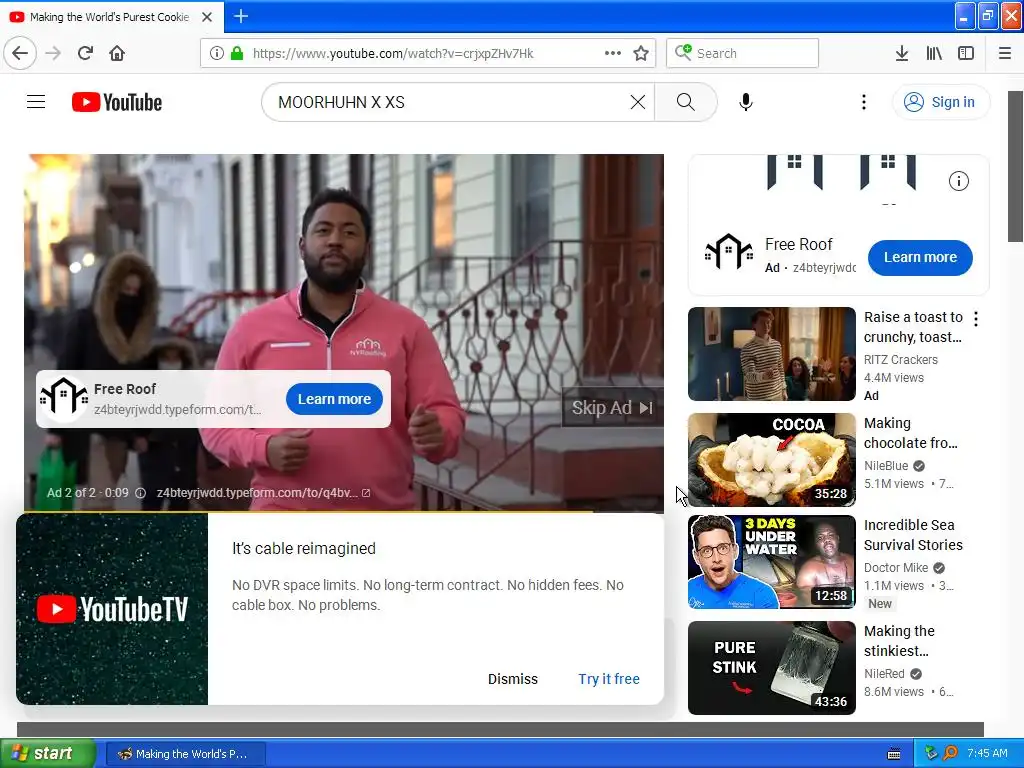Click the Firefox forward arrow
The height and width of the screenshot is (768, 1024).
click(54, 53)
